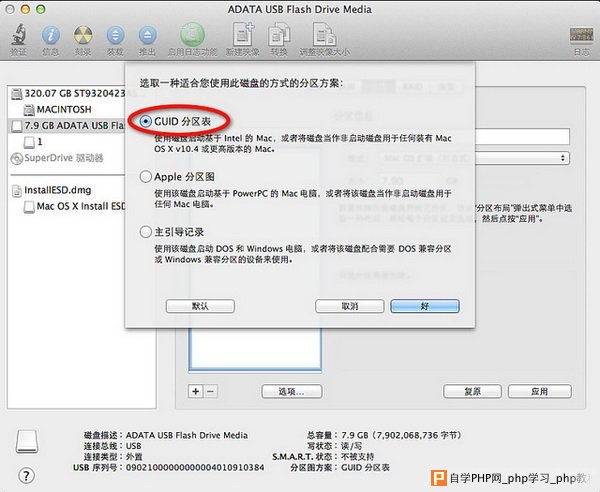
Task: Open the Info (信息) toolbar icon
Action: click(x=51, y=35)
